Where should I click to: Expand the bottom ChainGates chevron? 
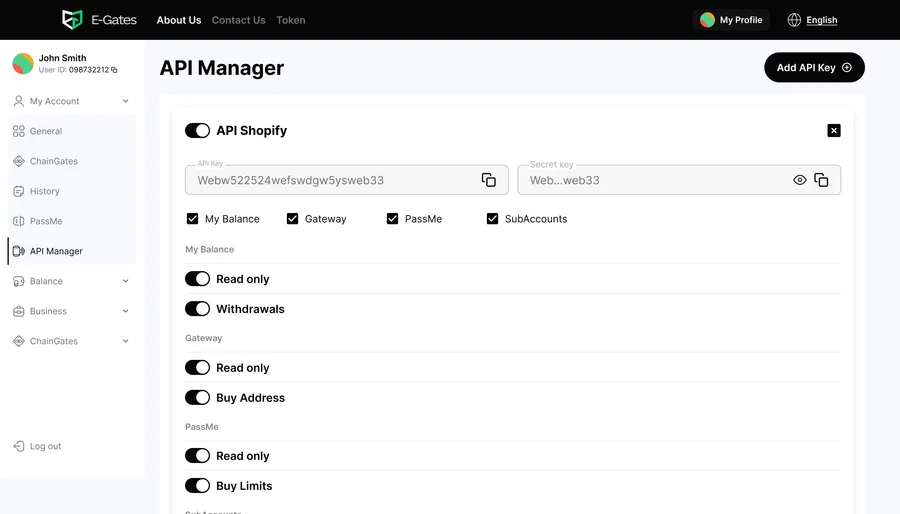tap(125, 341)
